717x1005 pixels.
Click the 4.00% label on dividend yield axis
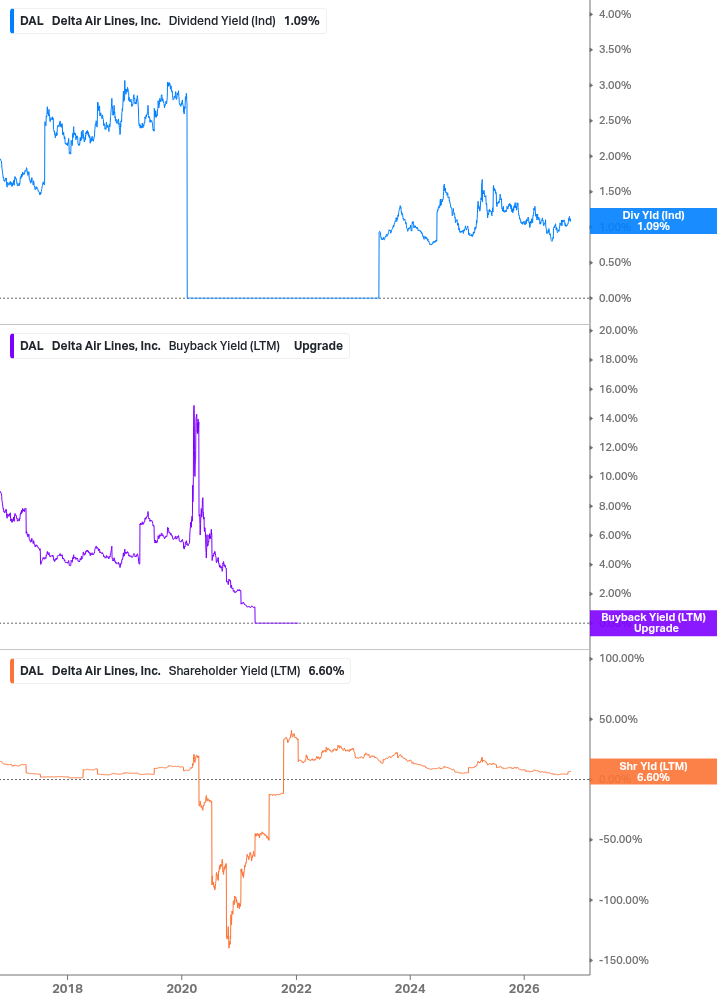[x=615, y=14]
